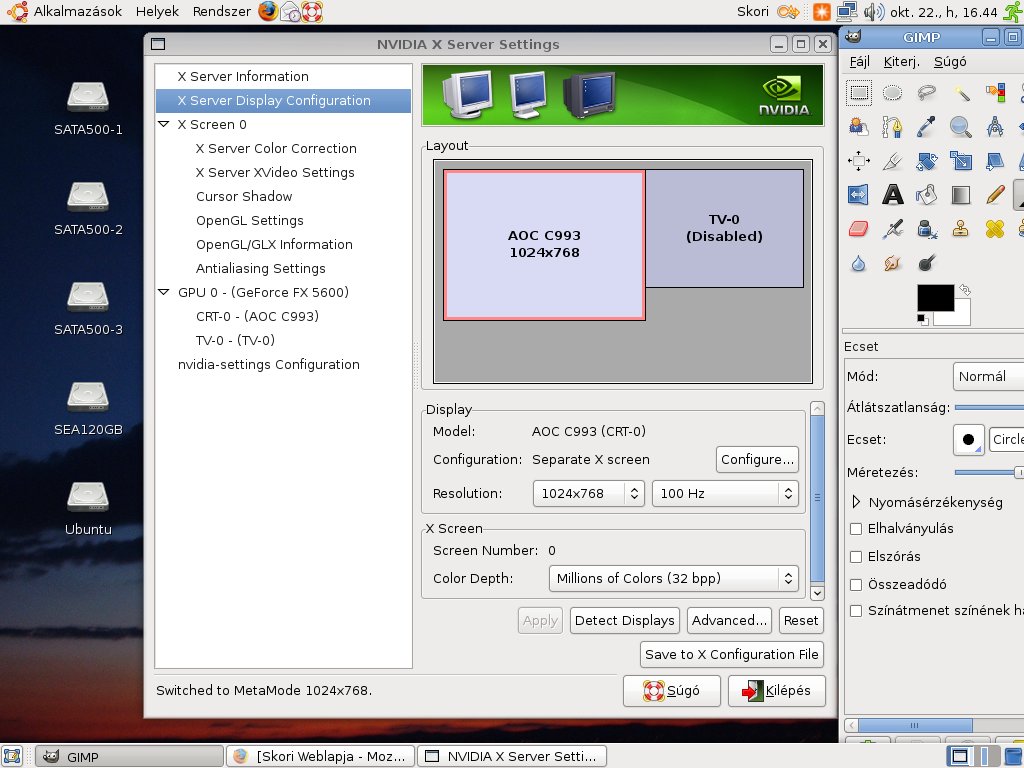Screen dimensions: 1024x768
Task: Select the Zoom magnifier tool
Action: [x=961, y=127]
